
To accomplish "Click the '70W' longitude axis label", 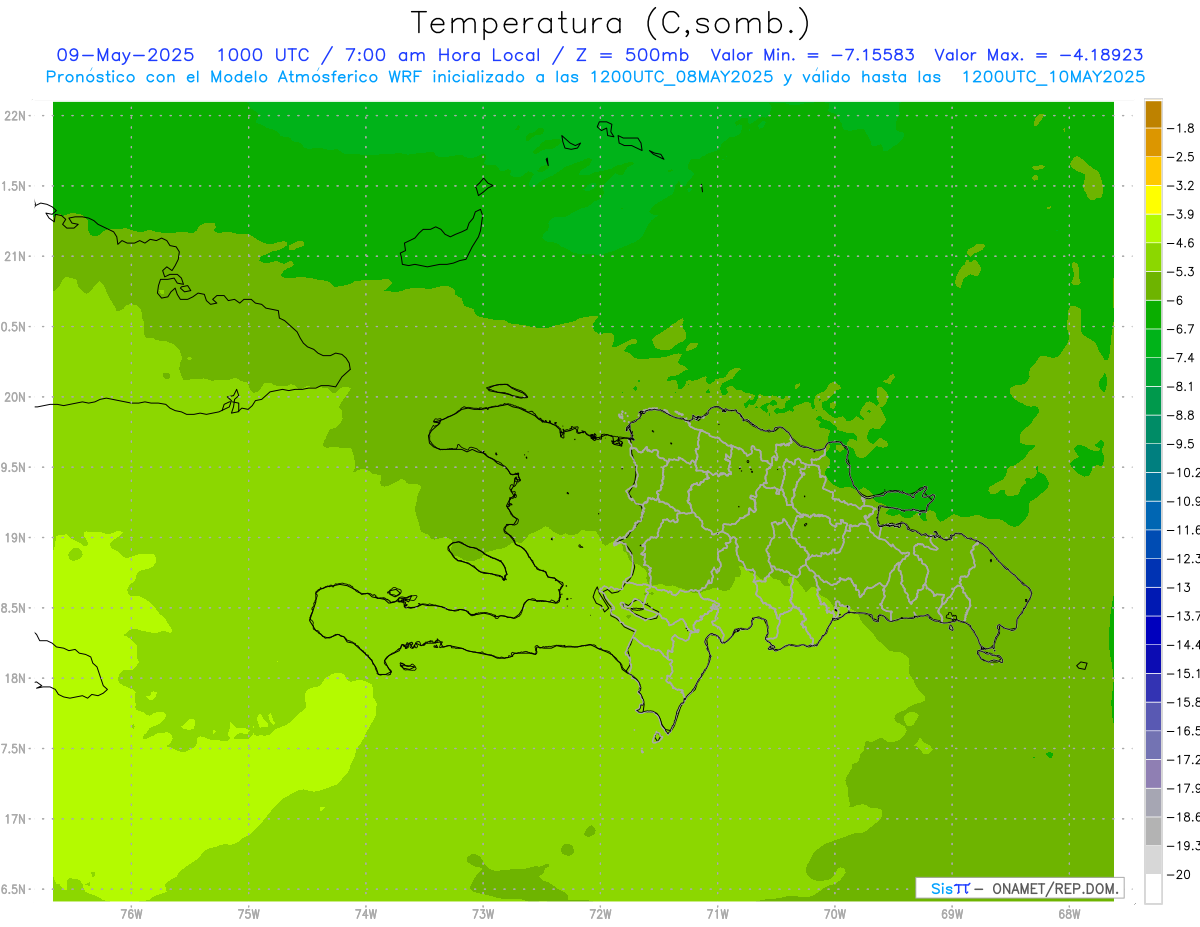I will [x=834, y=913].
